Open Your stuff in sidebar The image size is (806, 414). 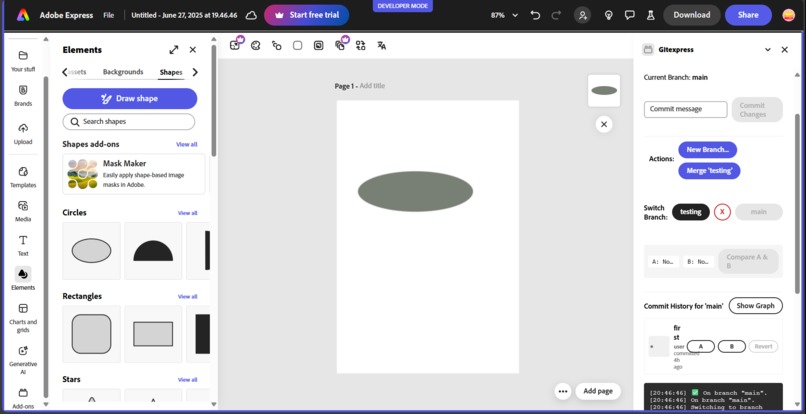tap(23, 61)
